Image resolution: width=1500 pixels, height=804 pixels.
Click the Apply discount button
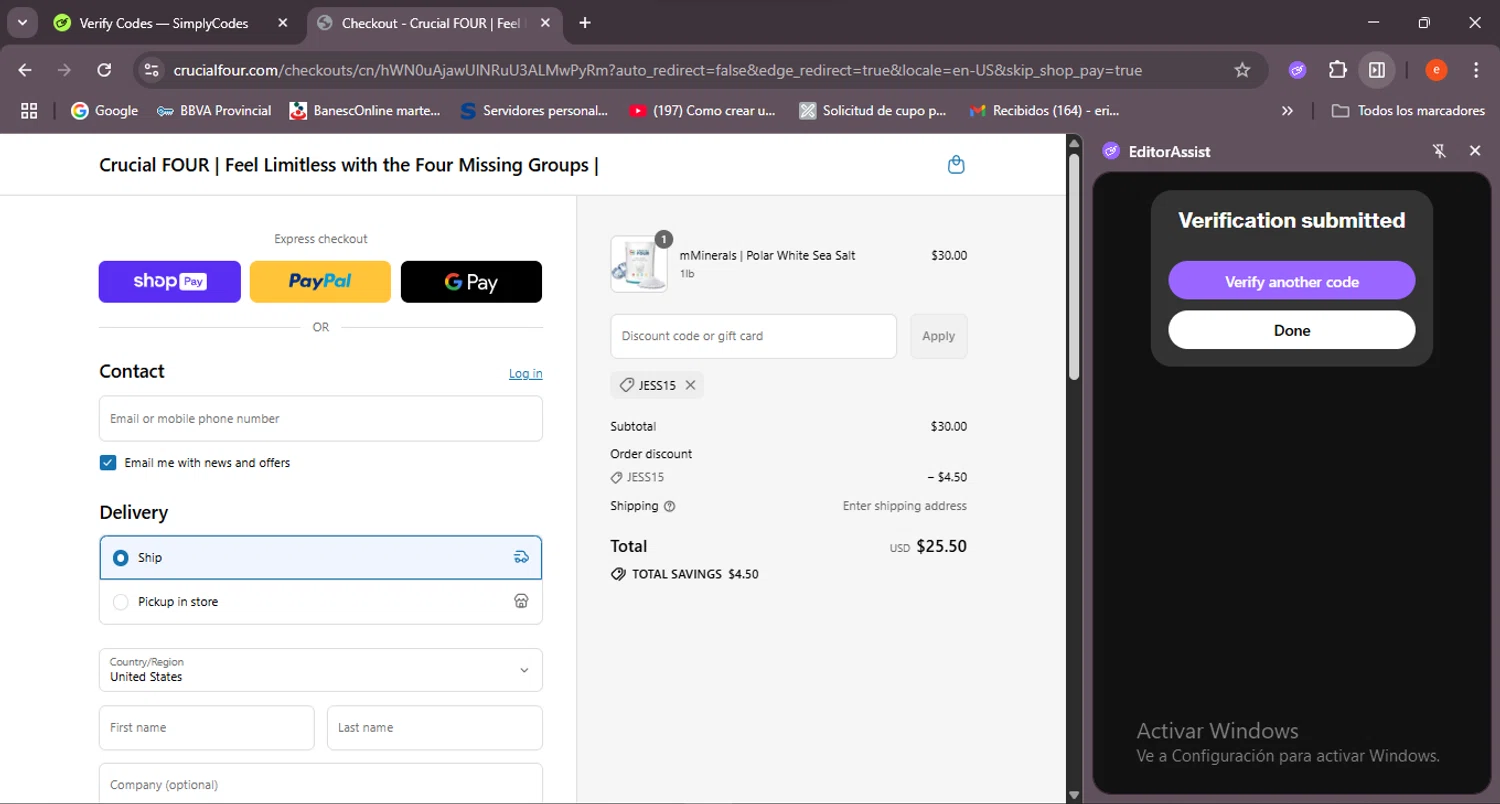[x=939, y=336]
